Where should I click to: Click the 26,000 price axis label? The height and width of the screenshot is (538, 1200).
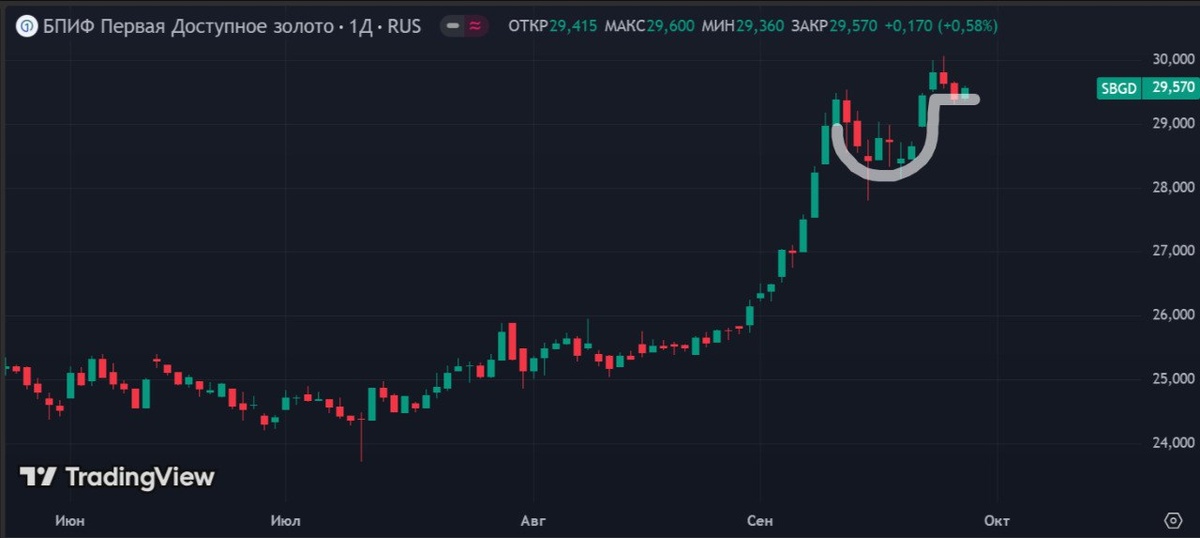coord(1173,315)
